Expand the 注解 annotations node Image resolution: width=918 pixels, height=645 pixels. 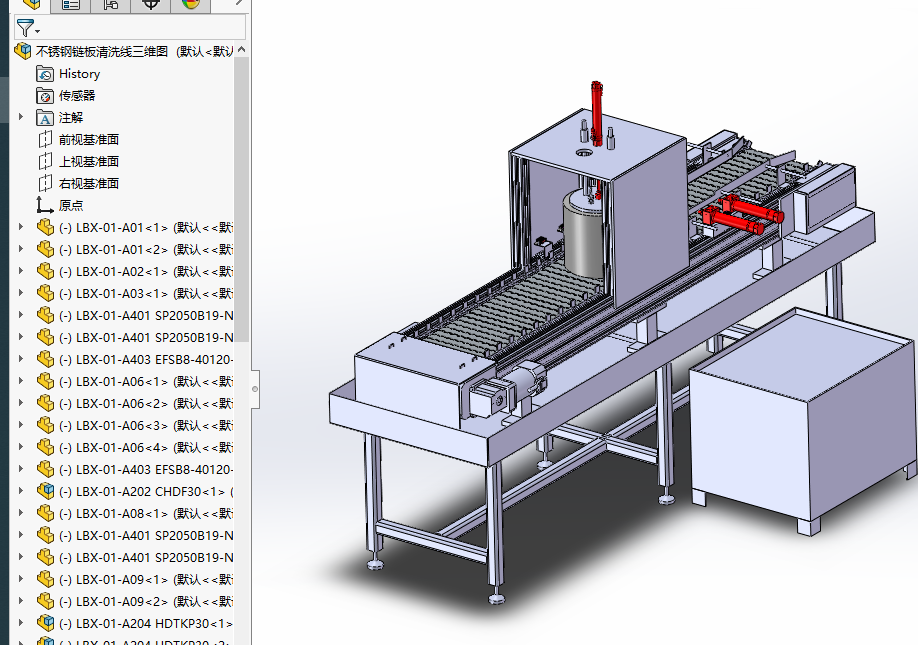tap(21, 117)
